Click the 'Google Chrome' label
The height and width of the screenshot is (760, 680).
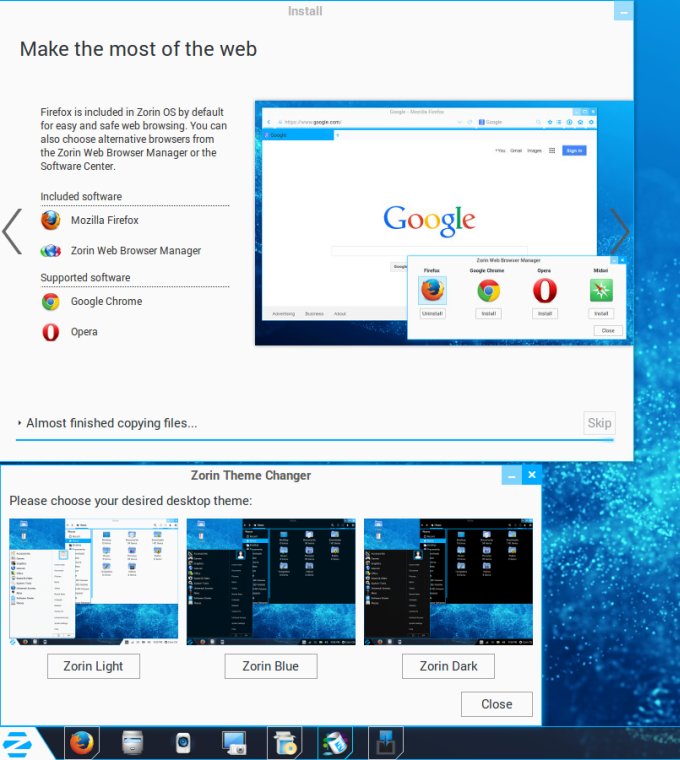click(x=107, y=301)
